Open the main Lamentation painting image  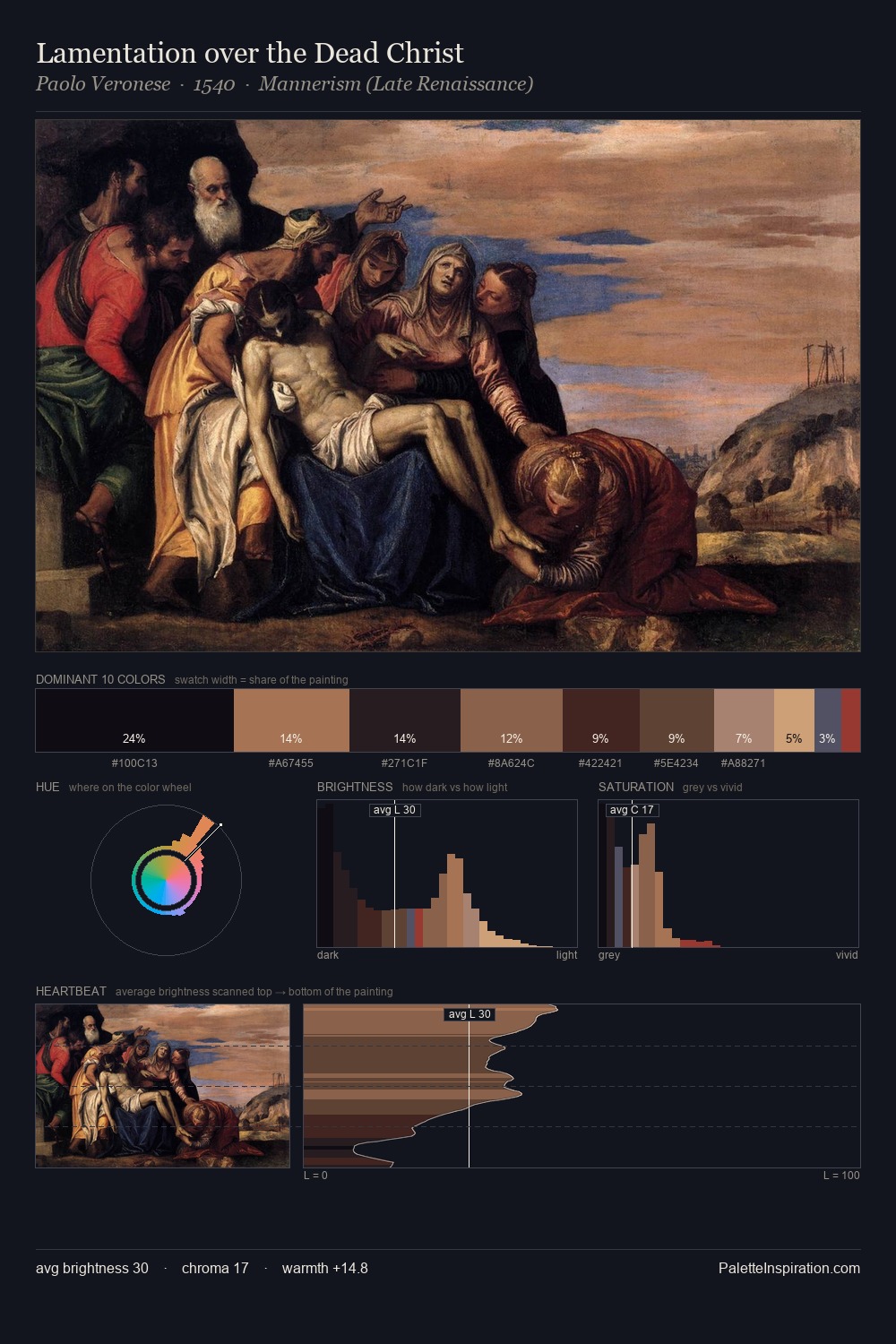[x=448, y=385]
